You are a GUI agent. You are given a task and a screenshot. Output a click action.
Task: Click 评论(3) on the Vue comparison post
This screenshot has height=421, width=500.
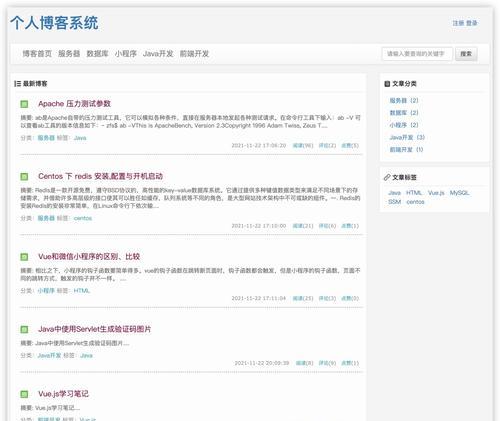coord(327,298)
